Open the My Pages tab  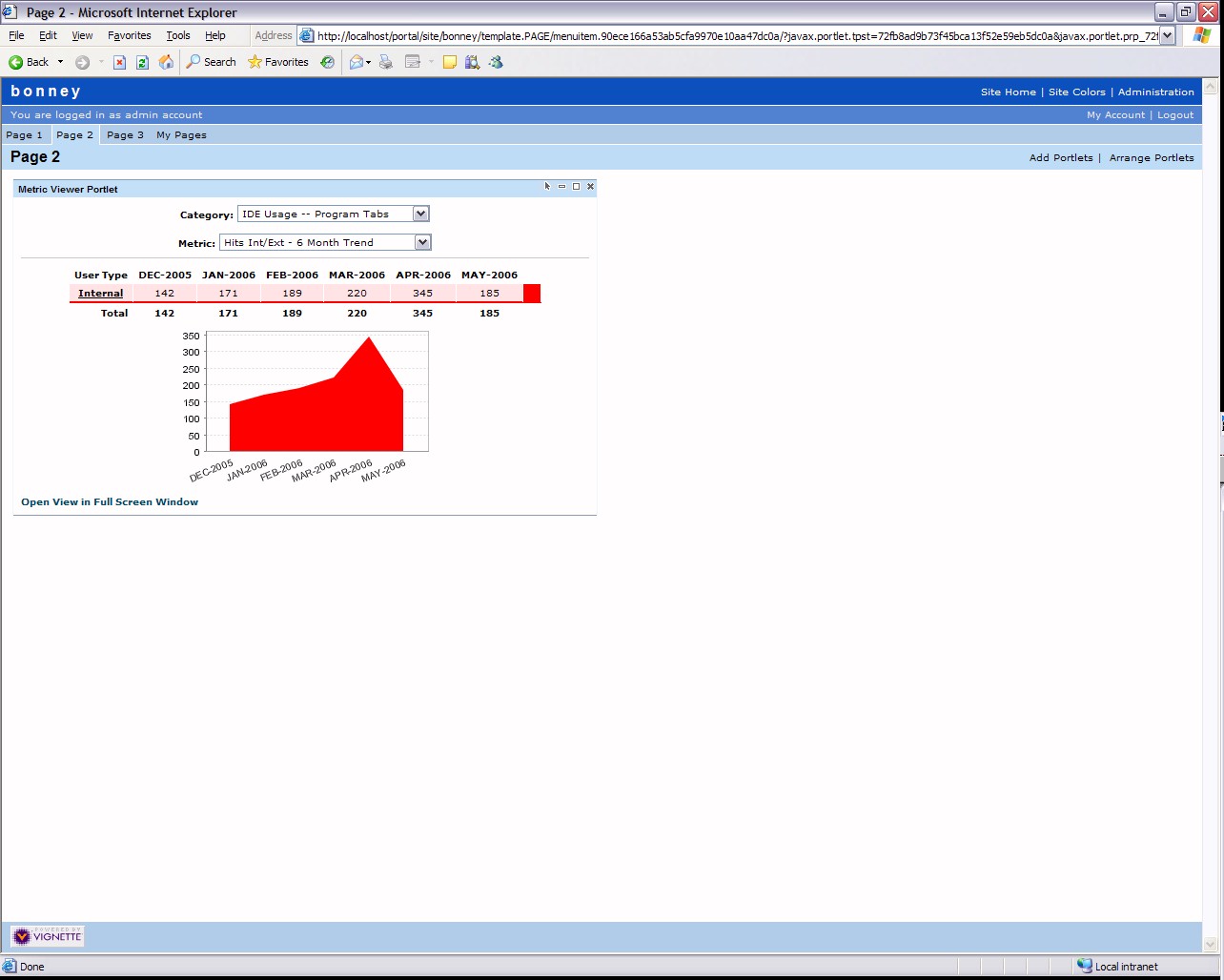(181, 135)
